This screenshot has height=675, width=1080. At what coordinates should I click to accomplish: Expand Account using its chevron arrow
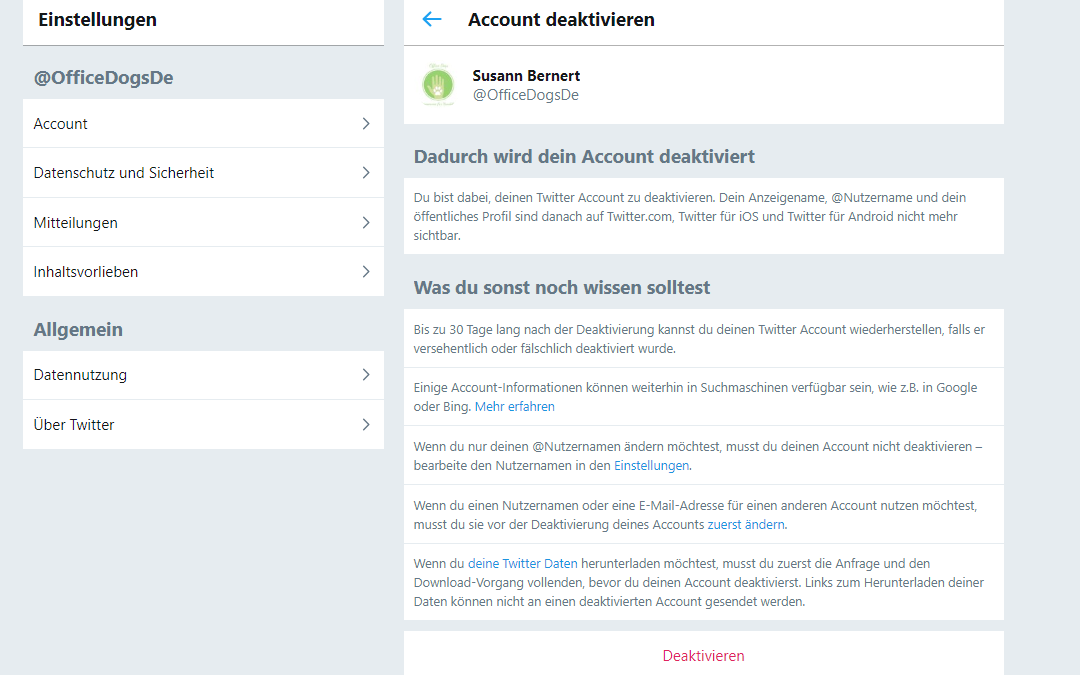pos(366,124)
